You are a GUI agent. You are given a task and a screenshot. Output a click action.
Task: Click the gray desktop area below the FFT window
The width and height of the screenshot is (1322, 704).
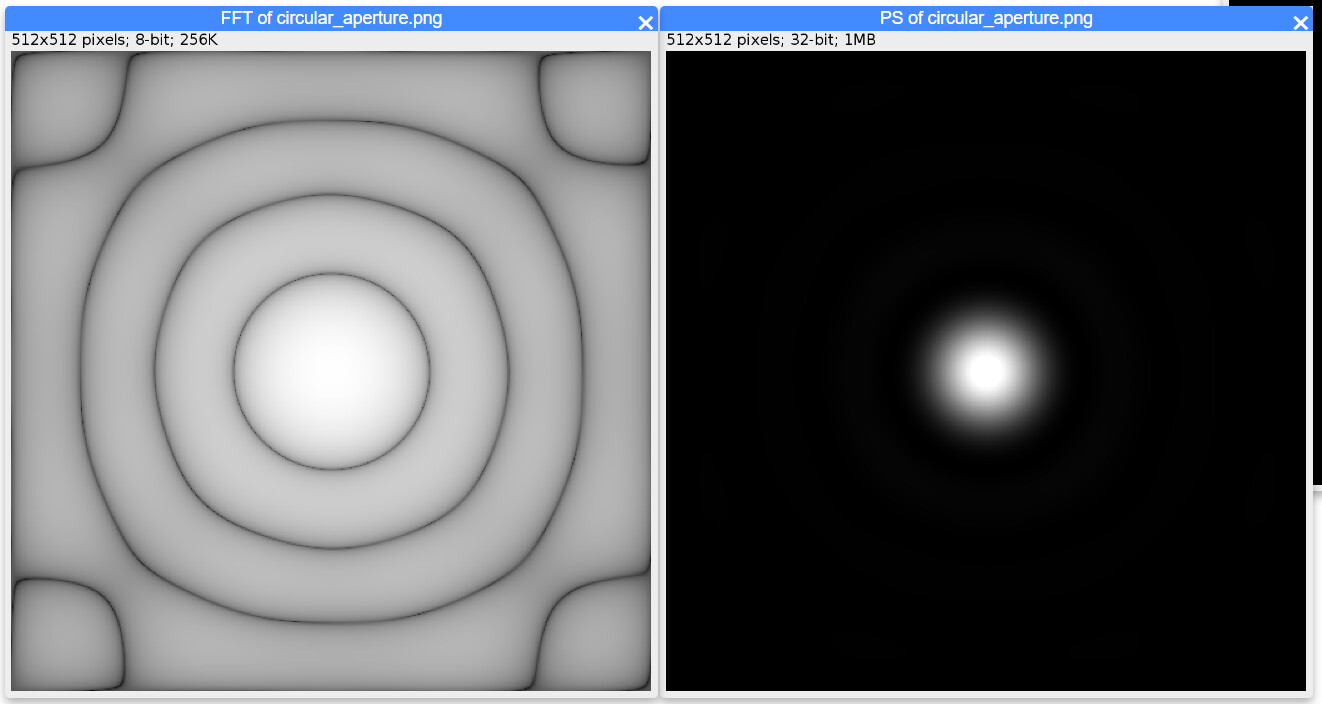[x=330, y=699]
